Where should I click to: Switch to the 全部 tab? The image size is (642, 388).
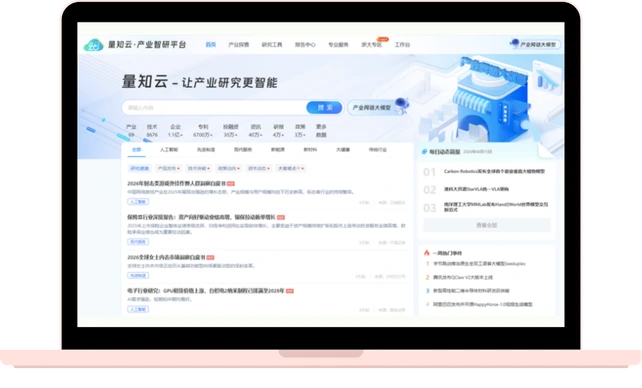coord(136,150)
